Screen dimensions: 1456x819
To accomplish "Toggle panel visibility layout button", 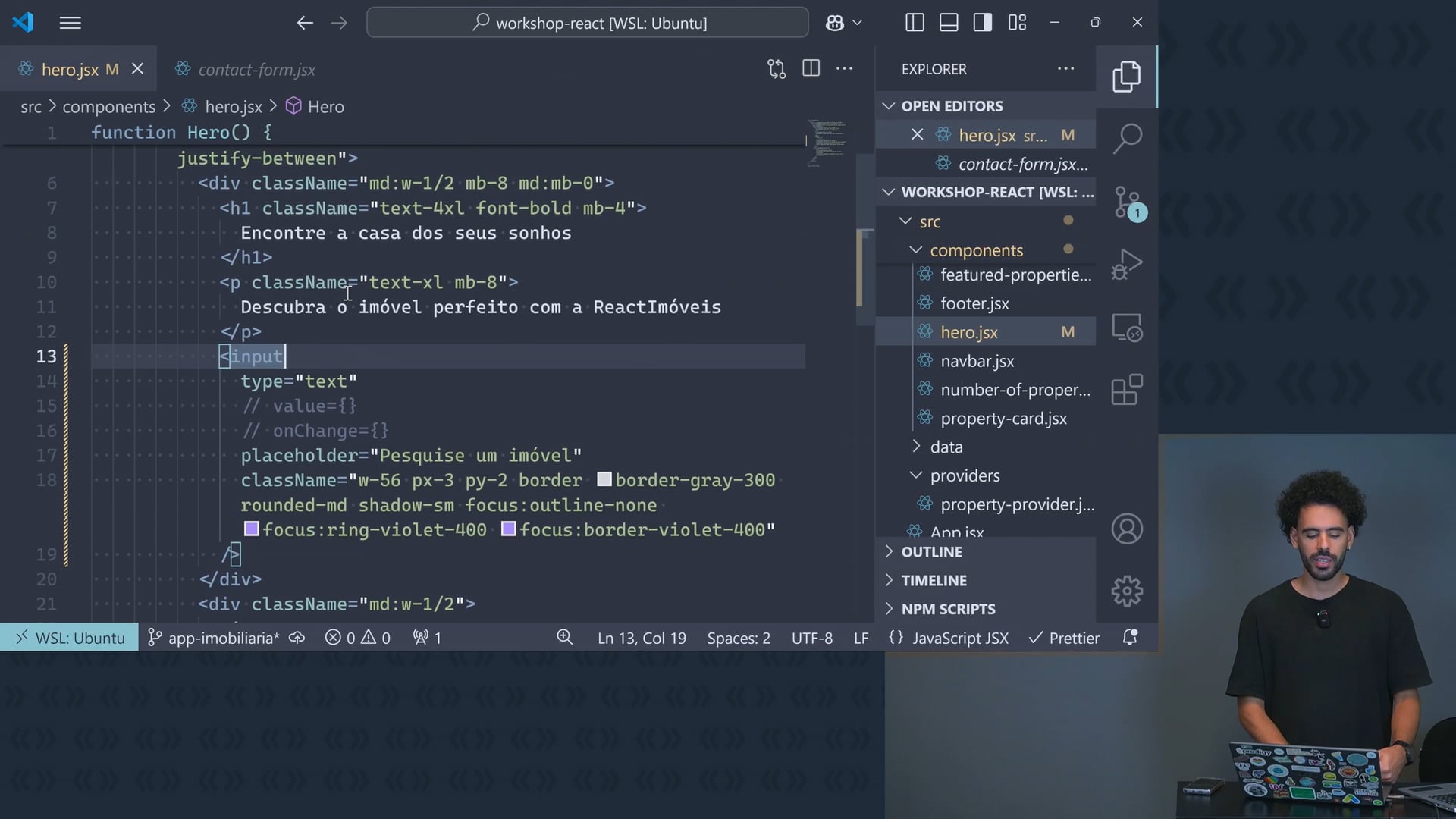I will [x=949, y=23].
